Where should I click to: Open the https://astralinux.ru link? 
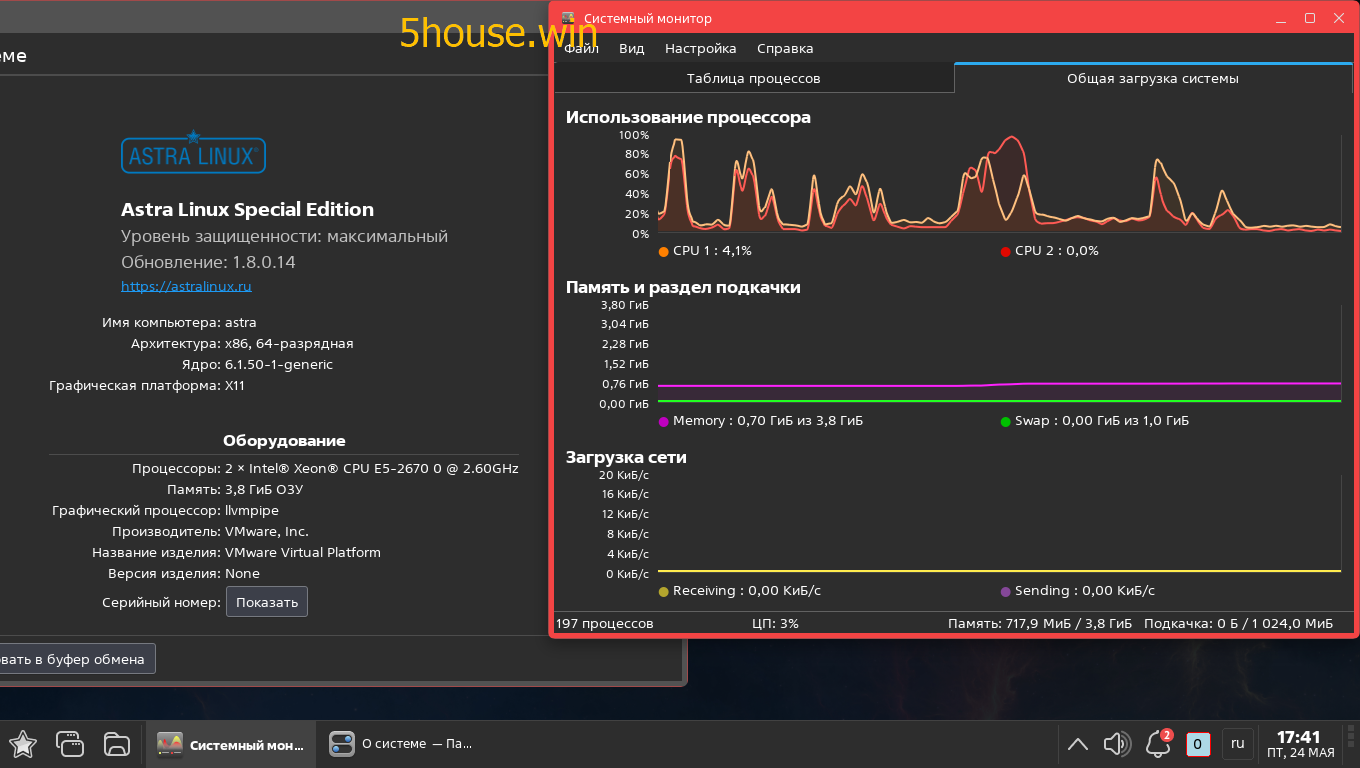click(186, 286)
